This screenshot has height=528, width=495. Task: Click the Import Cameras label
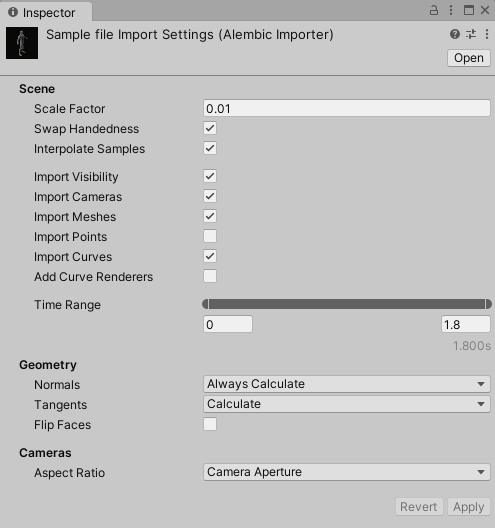pyautogui.click(x=78, y=197)
